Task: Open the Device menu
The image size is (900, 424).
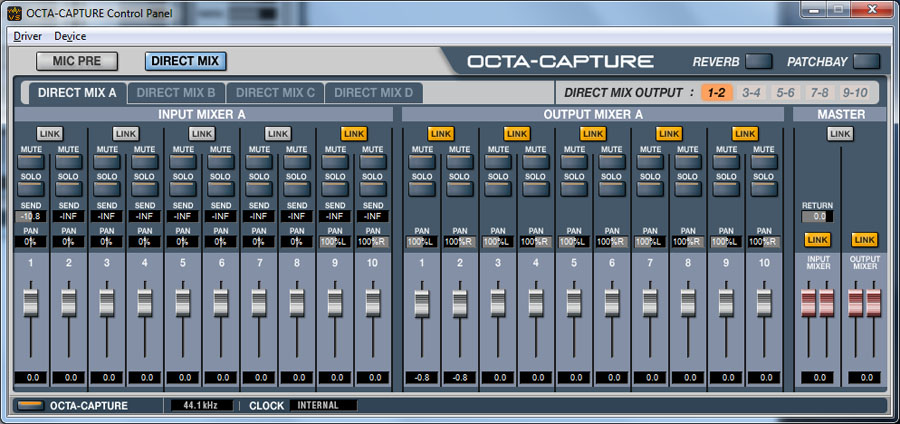Action: 70,36
